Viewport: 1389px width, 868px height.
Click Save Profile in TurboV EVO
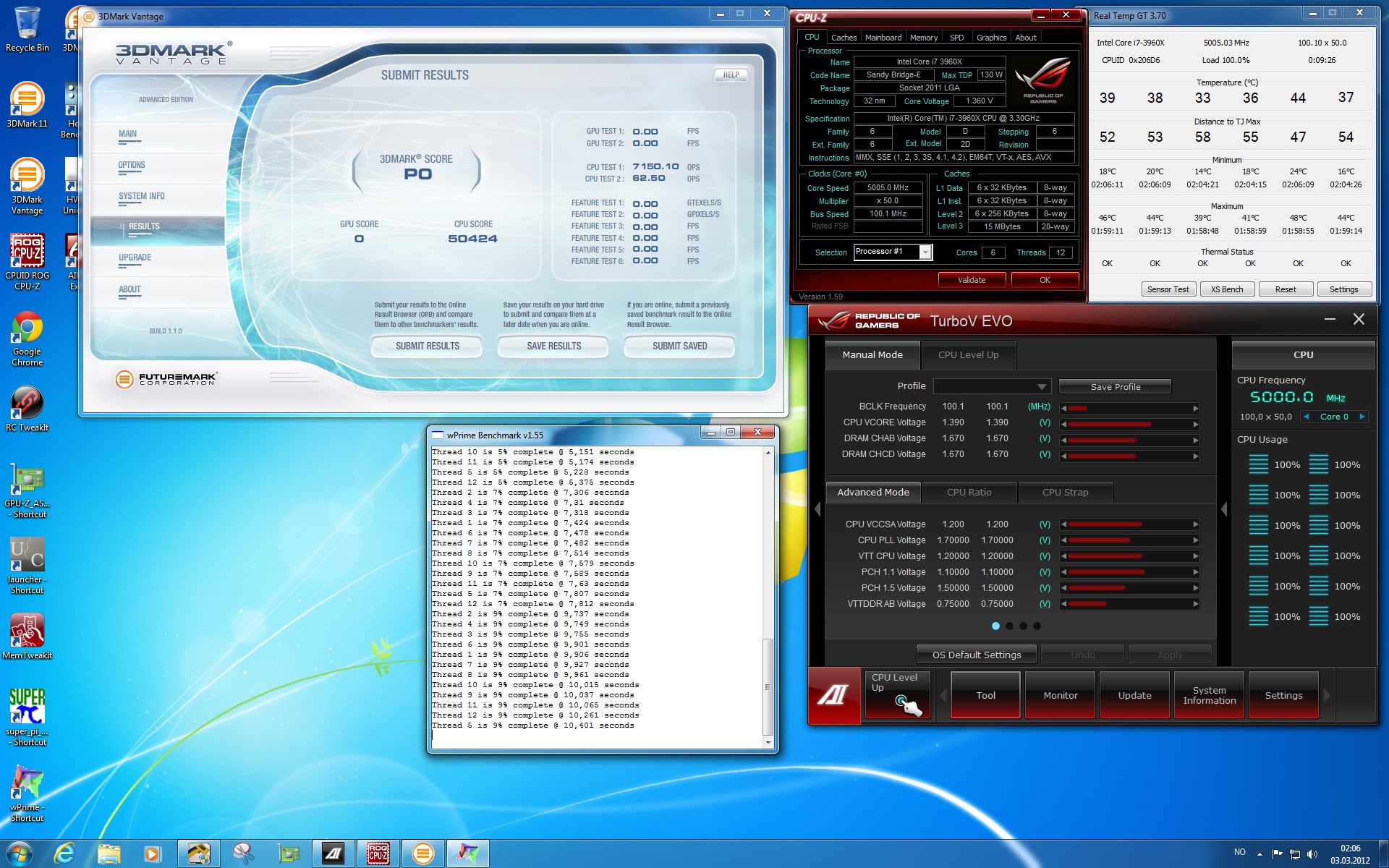click(x=1115, y=387)
